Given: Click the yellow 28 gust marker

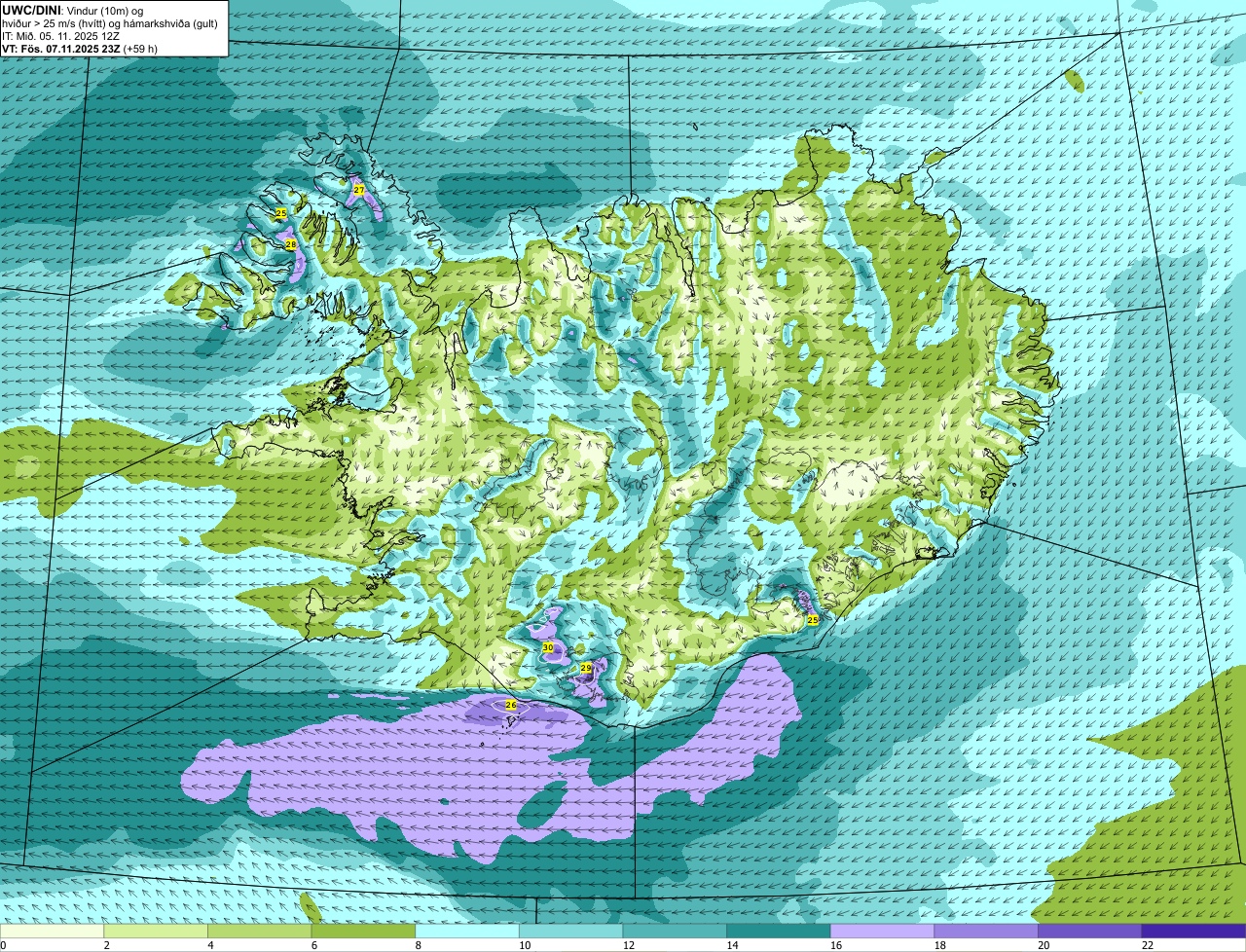Looking at the screenshot, I should coord(290,245).
